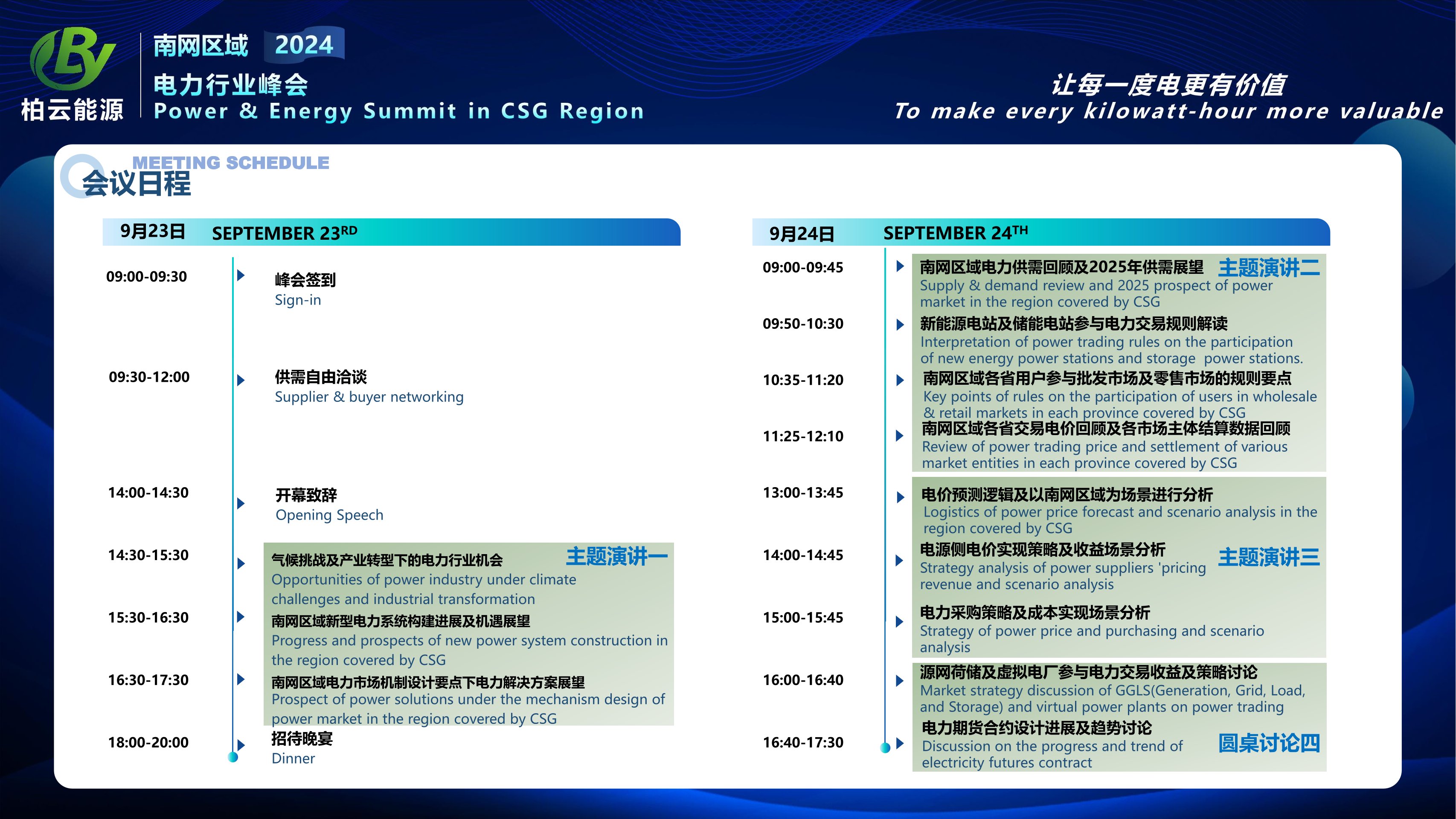Click 电力期货合约设计进展及趋势讨论 title
This screenshot has width=1456, height=819.
click(1037, 727)
